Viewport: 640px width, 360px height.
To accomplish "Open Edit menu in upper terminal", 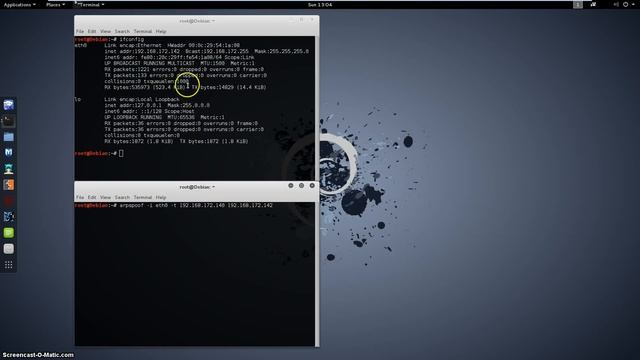I will pyautogui.click(x=92, y=31).
